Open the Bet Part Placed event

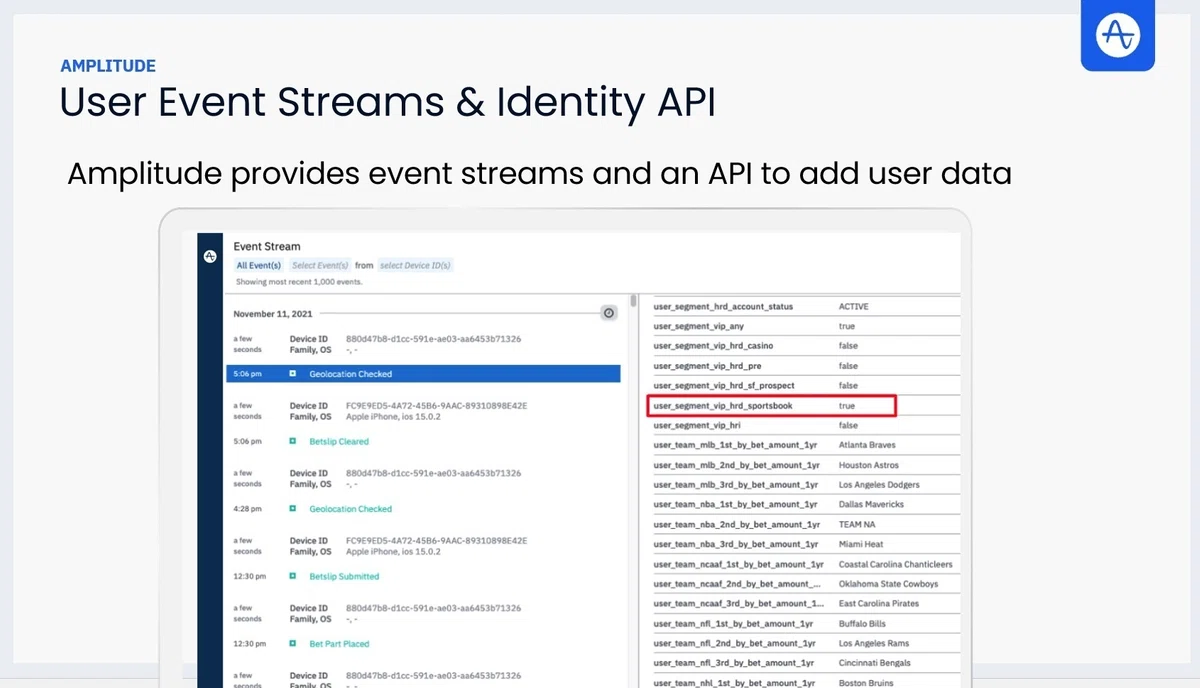pyautogui.click(x=339, y=644)
